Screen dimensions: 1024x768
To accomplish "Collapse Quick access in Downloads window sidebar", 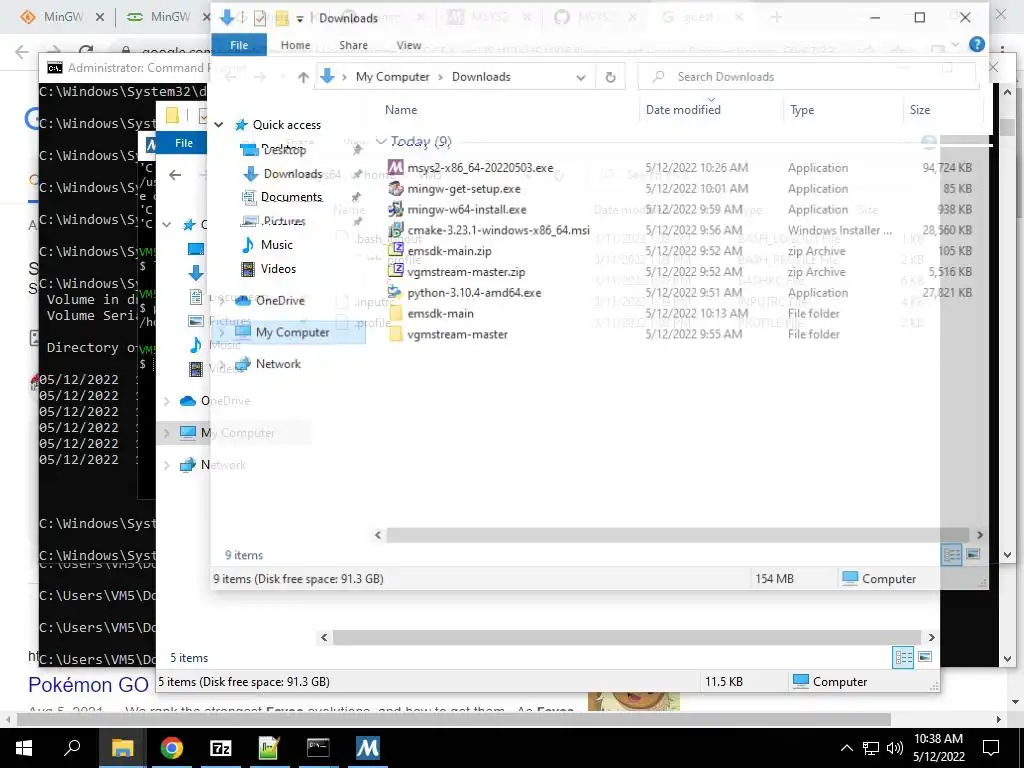I will tap(219, 125).
